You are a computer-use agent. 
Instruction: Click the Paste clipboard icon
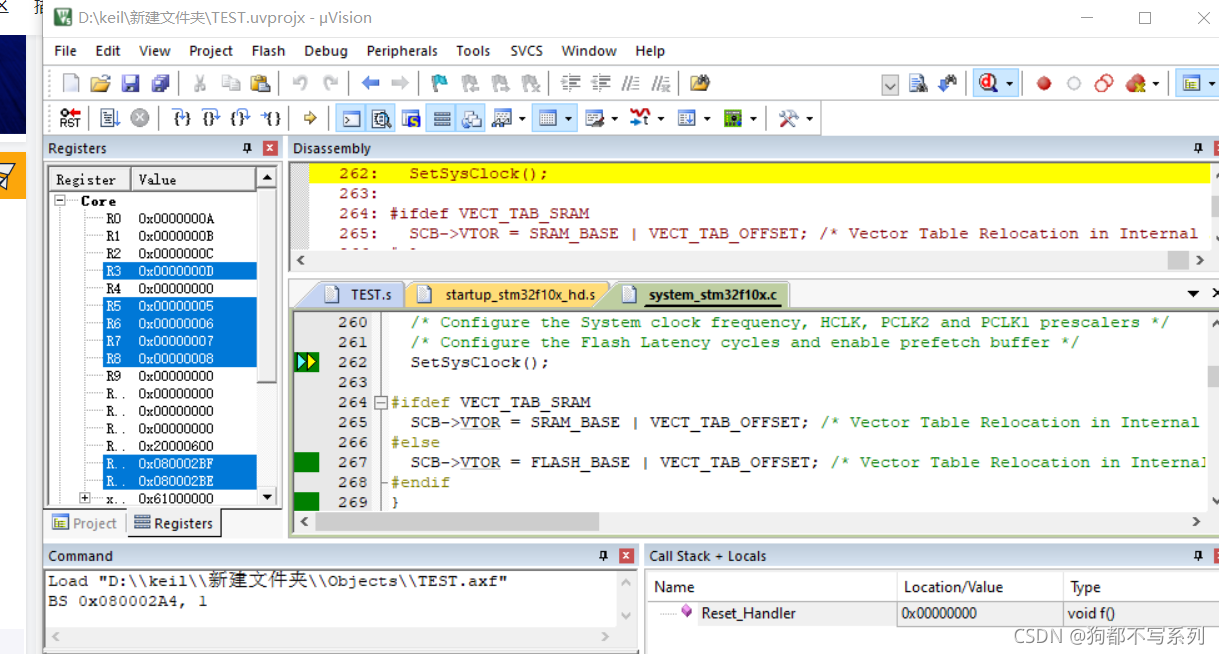261,83
